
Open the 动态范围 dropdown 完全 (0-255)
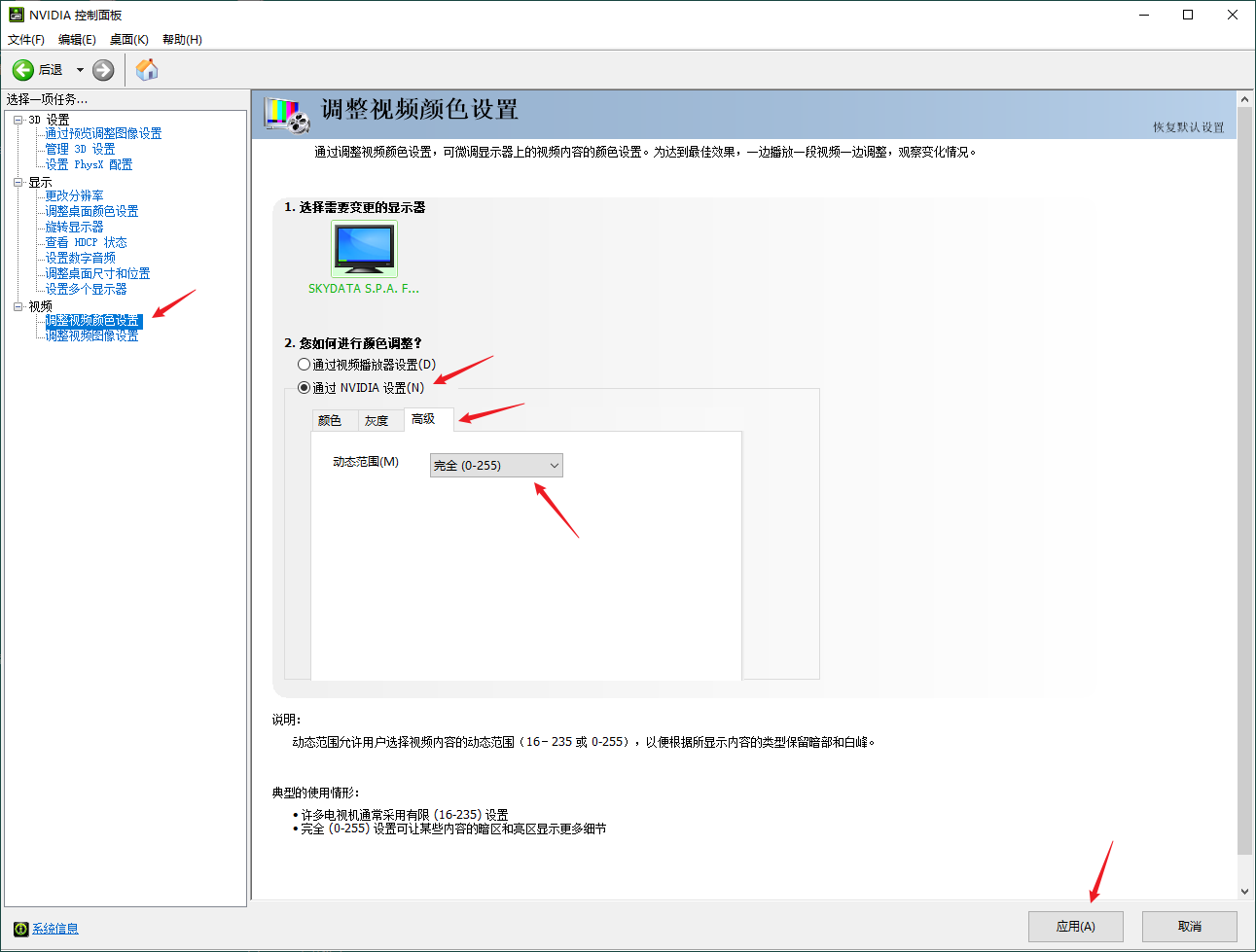pyautogui.click(x=496, y=466)
